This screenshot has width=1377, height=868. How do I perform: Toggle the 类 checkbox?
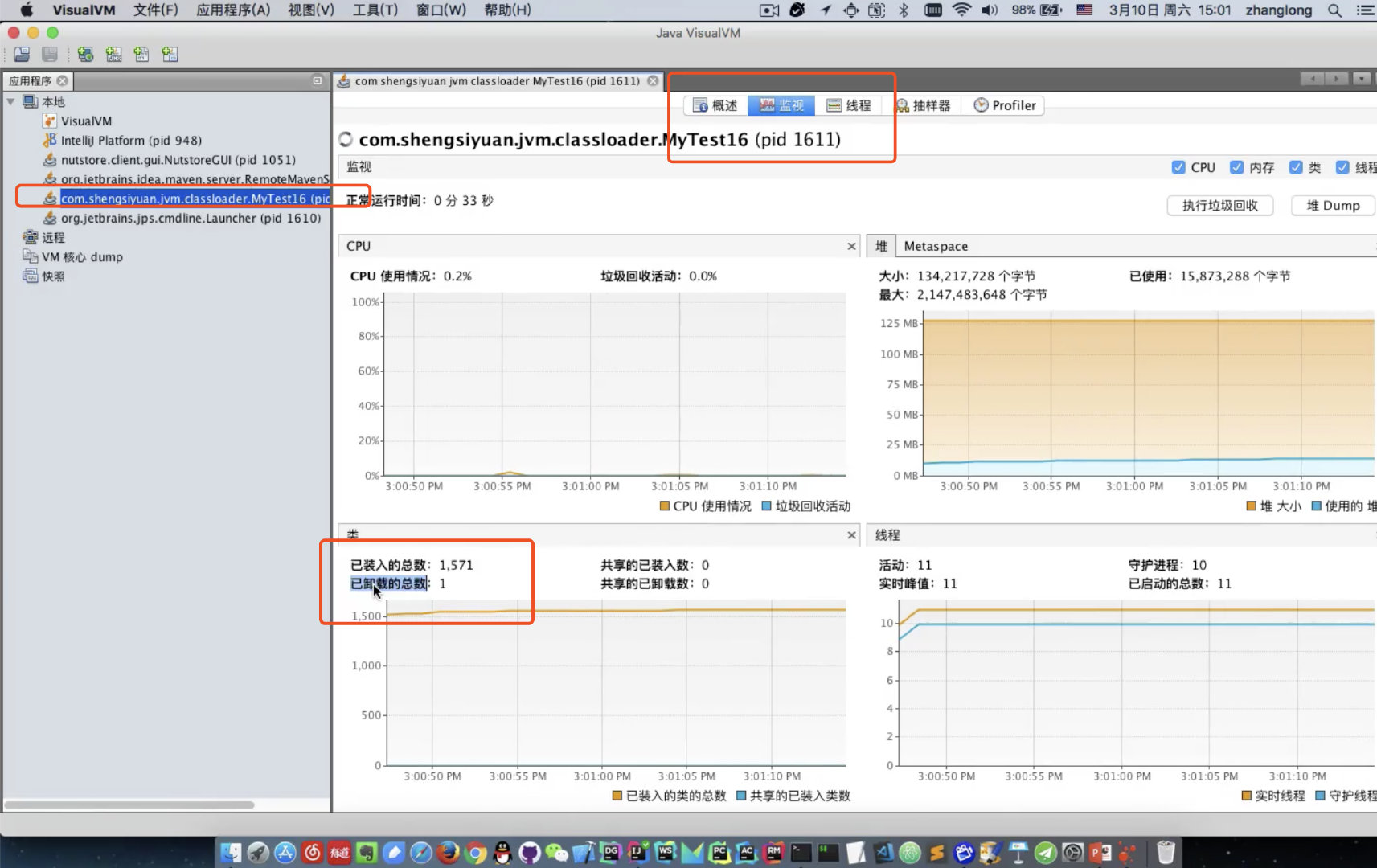click(1296, 167)
